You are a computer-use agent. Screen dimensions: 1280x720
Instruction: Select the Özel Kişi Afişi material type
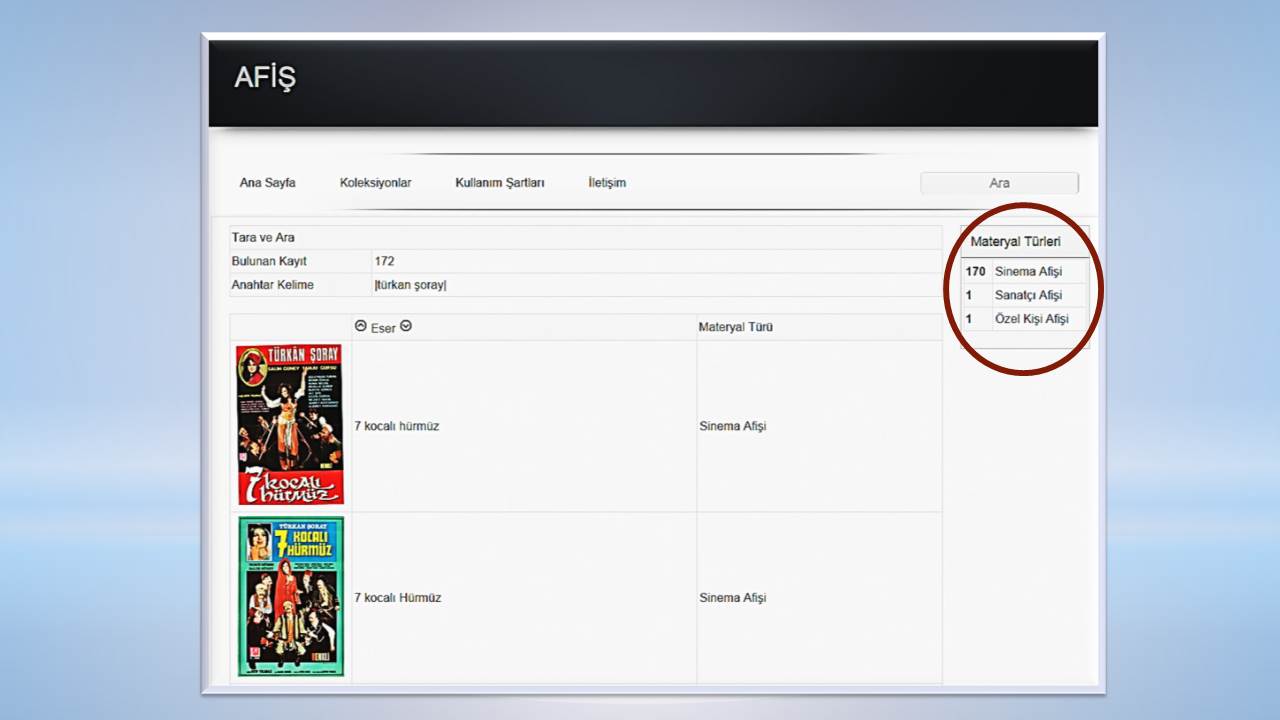click(x=1031, y=319)
